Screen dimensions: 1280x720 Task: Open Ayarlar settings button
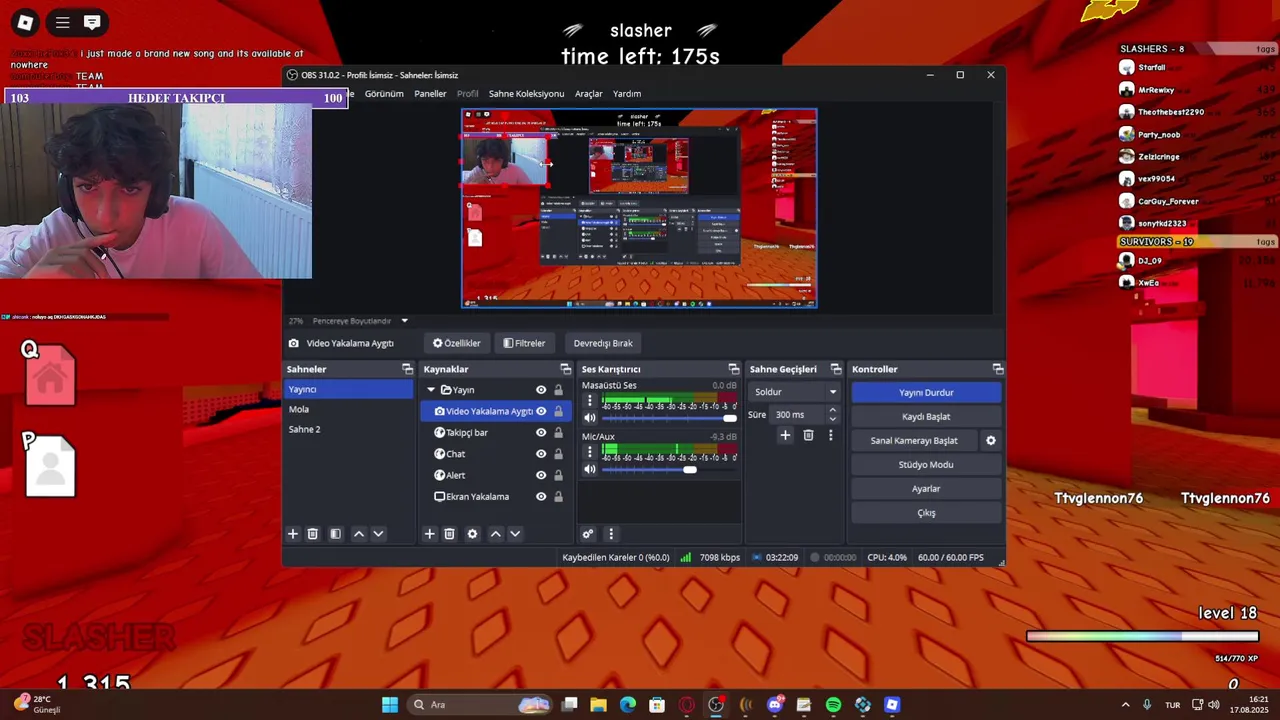[x=926, y=489]
